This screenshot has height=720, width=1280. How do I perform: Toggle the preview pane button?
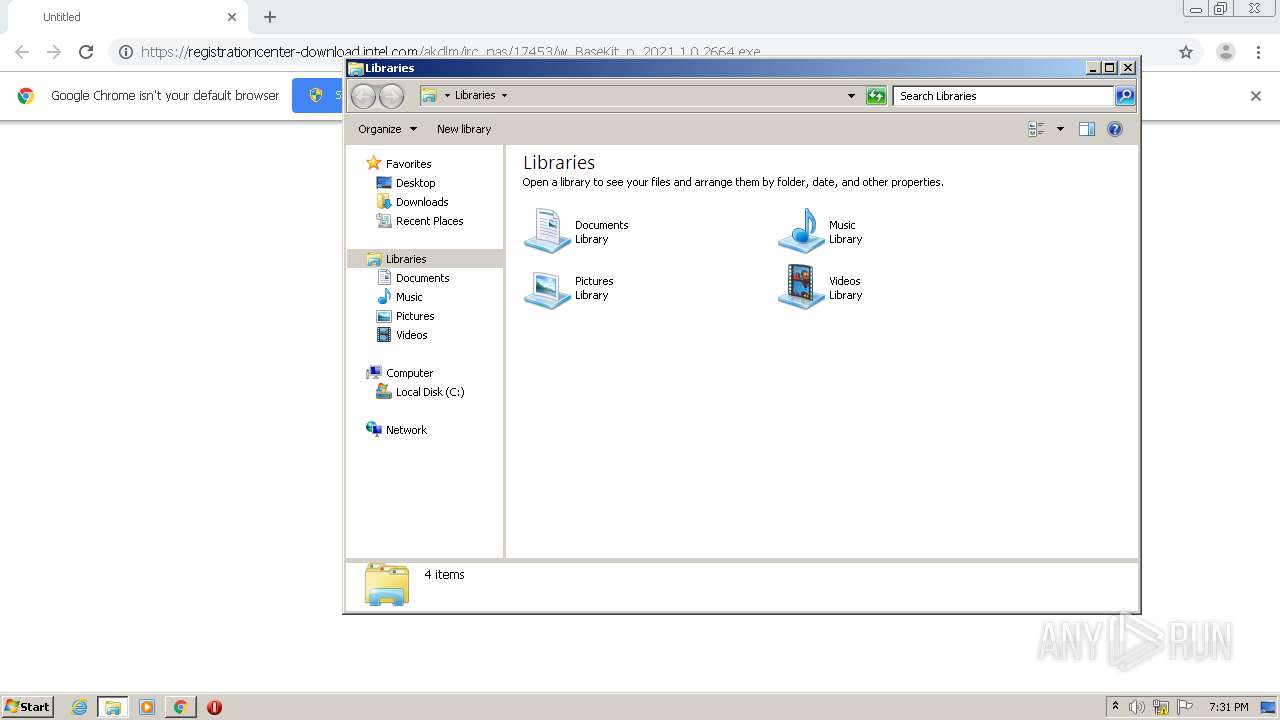point(1087,129)
